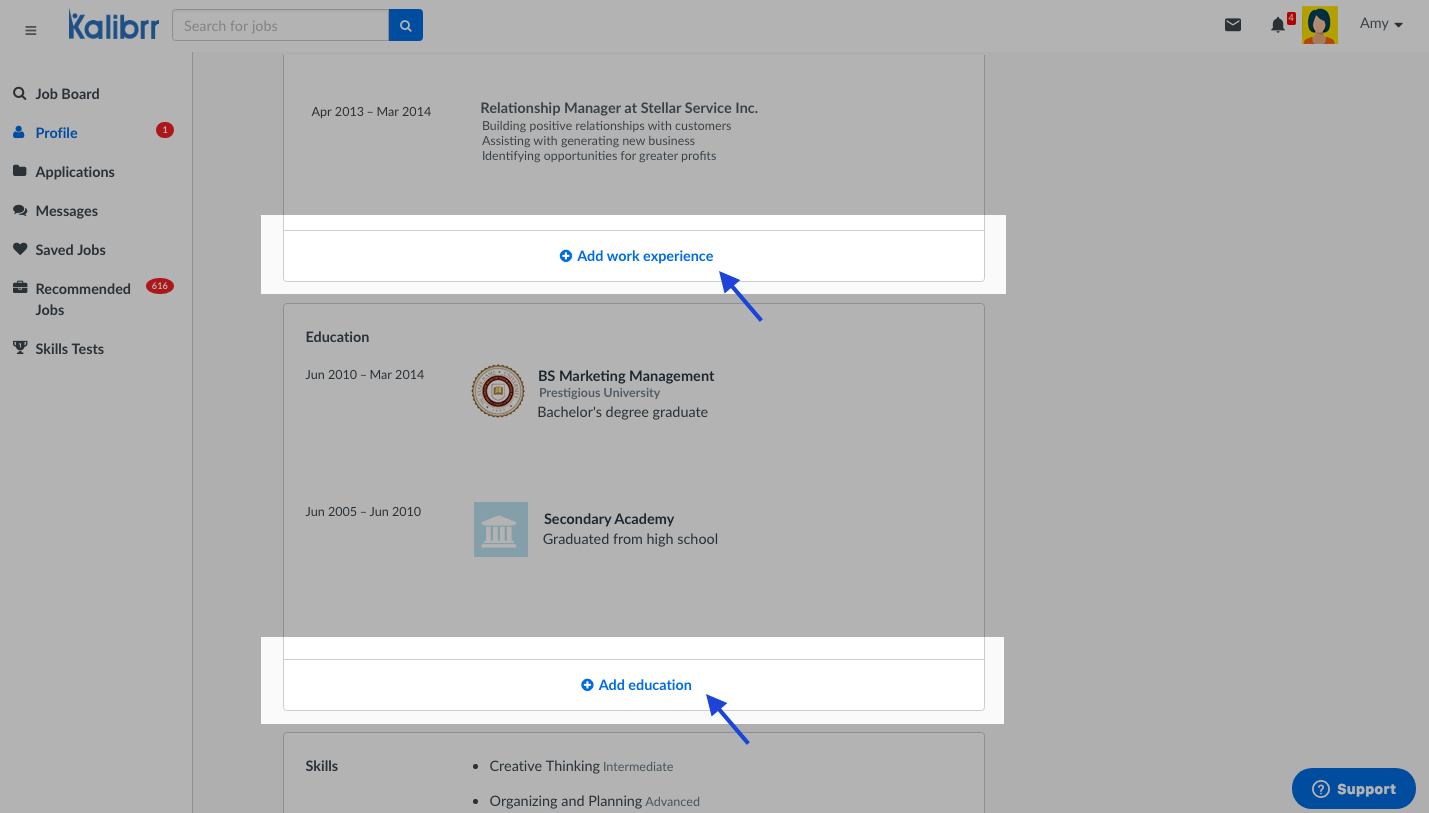The image size is (1429, 813).
Task: Click the Prestigious University seal logo
Action: [498, 391]
